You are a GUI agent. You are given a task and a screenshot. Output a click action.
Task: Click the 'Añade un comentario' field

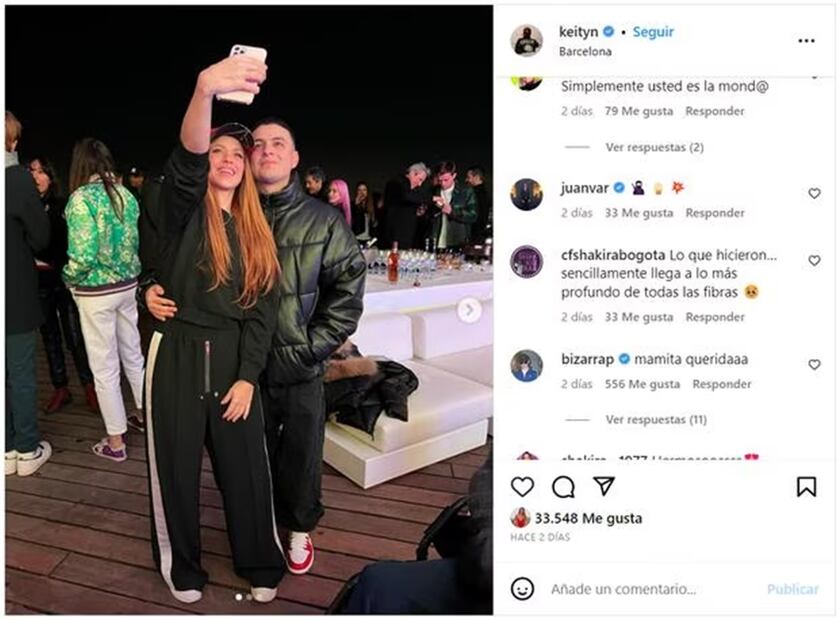pos(640,589)
